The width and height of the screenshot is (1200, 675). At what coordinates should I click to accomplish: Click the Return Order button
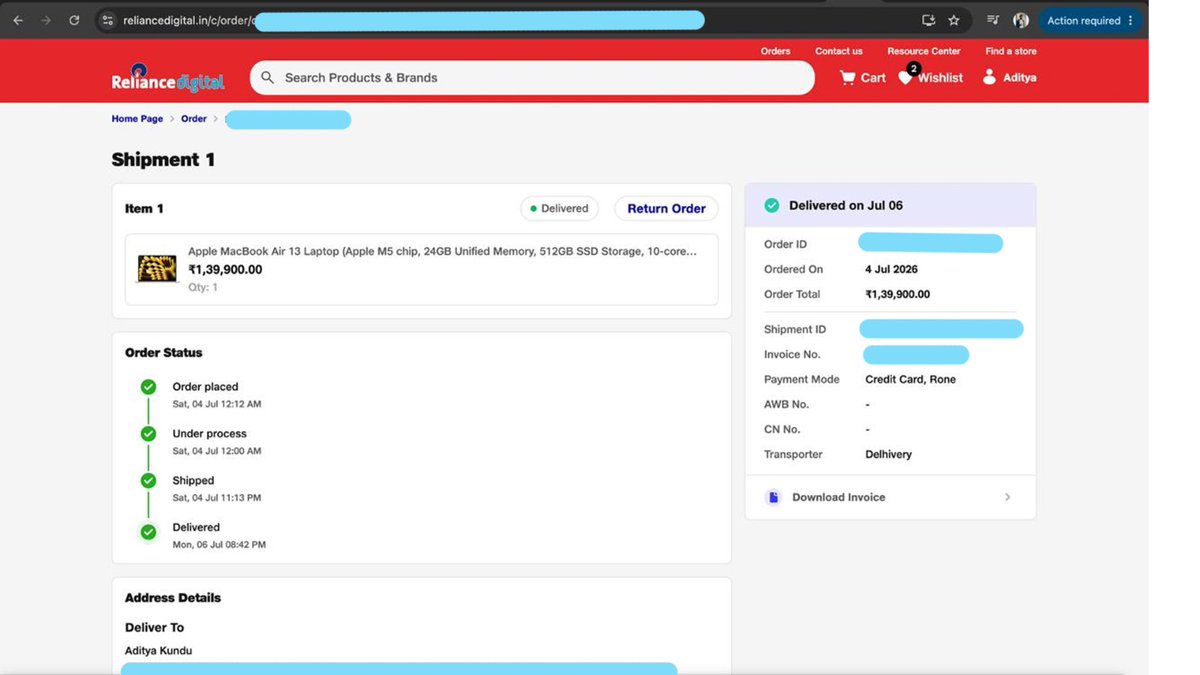coord(666,208)
